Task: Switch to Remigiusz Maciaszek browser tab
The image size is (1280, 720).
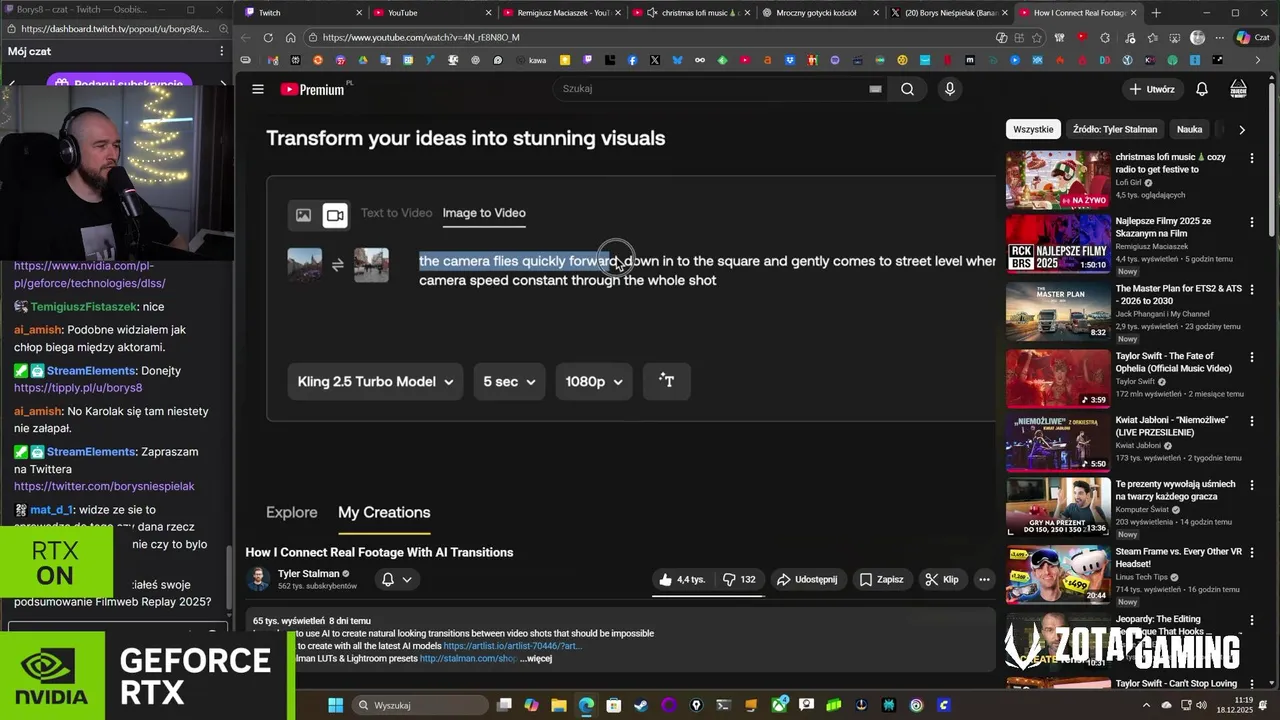Action: [x=561, y=13]
